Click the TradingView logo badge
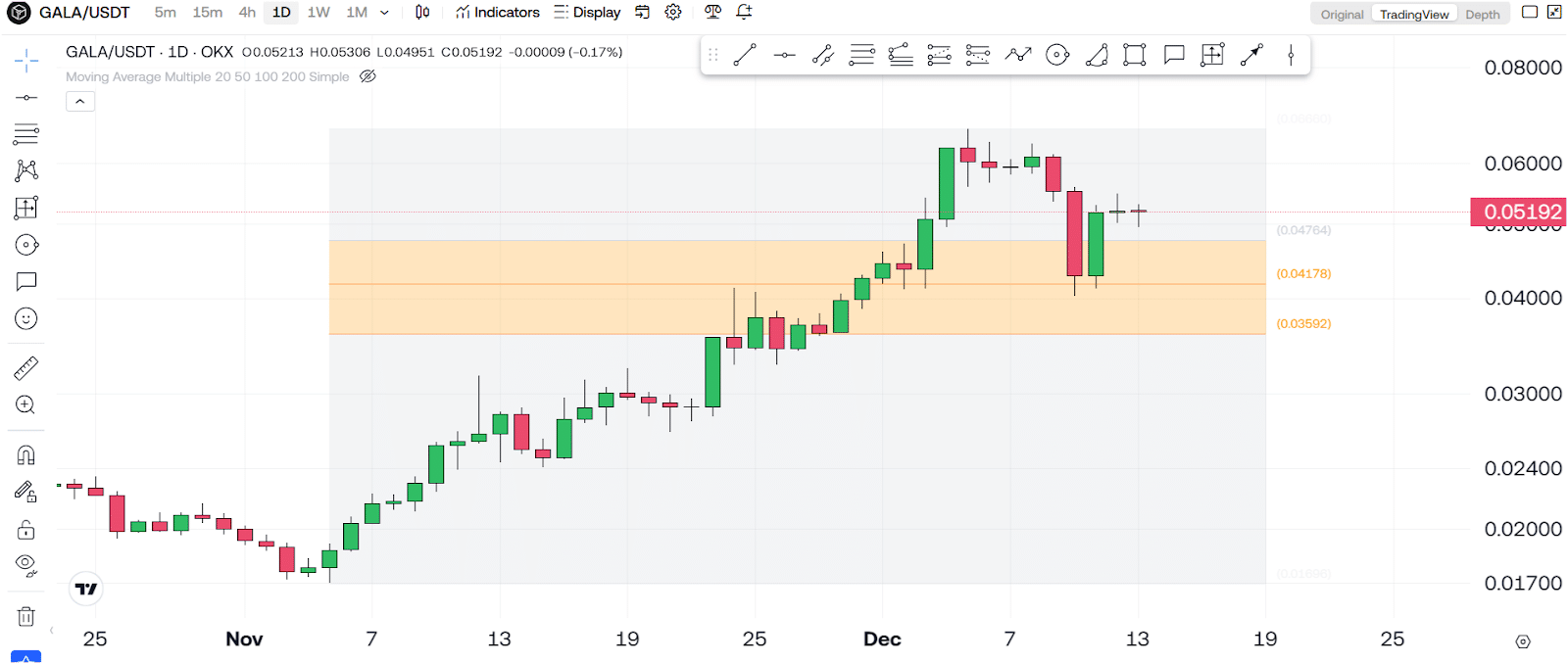The height and width of the screenshot is (664, 1568). coord(86,589)
